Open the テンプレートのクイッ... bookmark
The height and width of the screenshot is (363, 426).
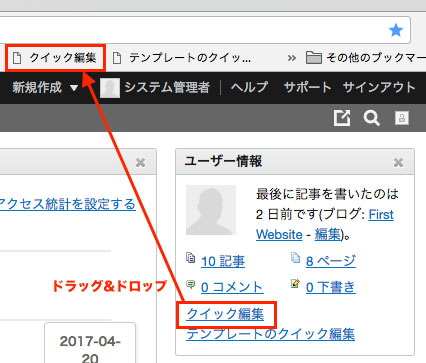pyautogui.click(x=182, y=58)
